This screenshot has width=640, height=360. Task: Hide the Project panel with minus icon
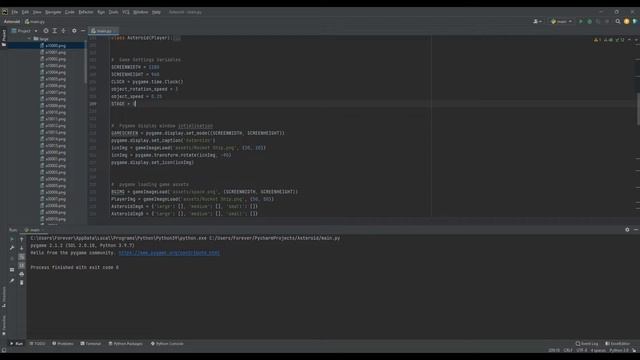tap(83, 31)
